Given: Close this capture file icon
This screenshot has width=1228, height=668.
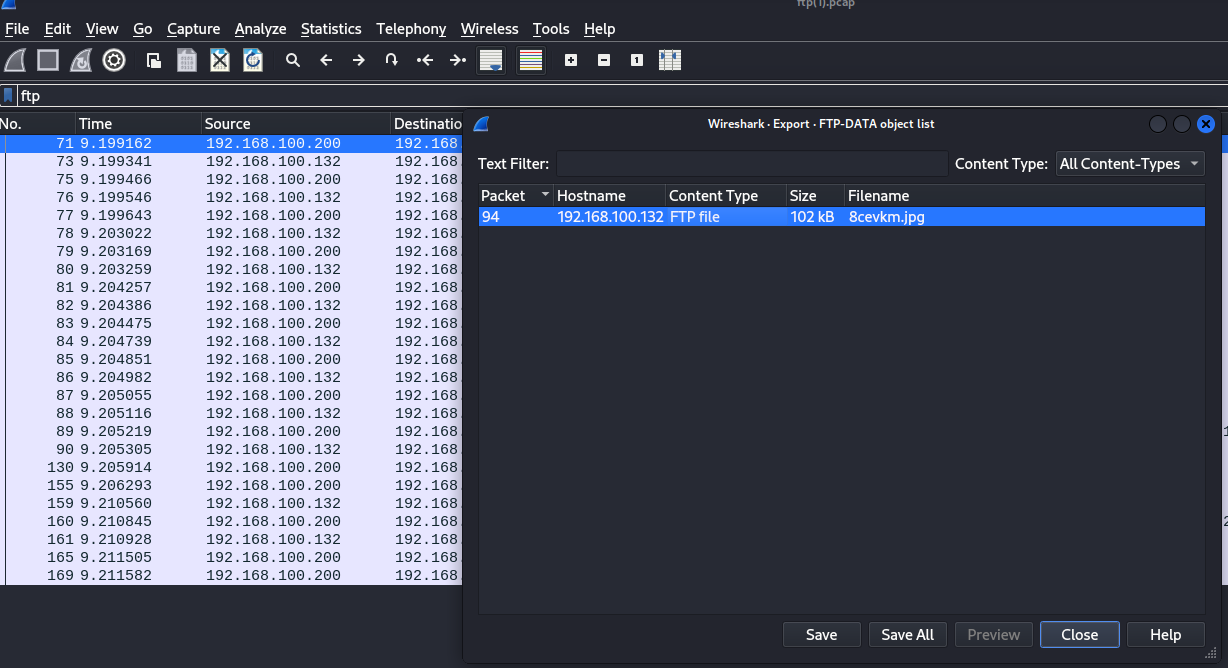Looking at the screenshot, I should tap(220, 60).
